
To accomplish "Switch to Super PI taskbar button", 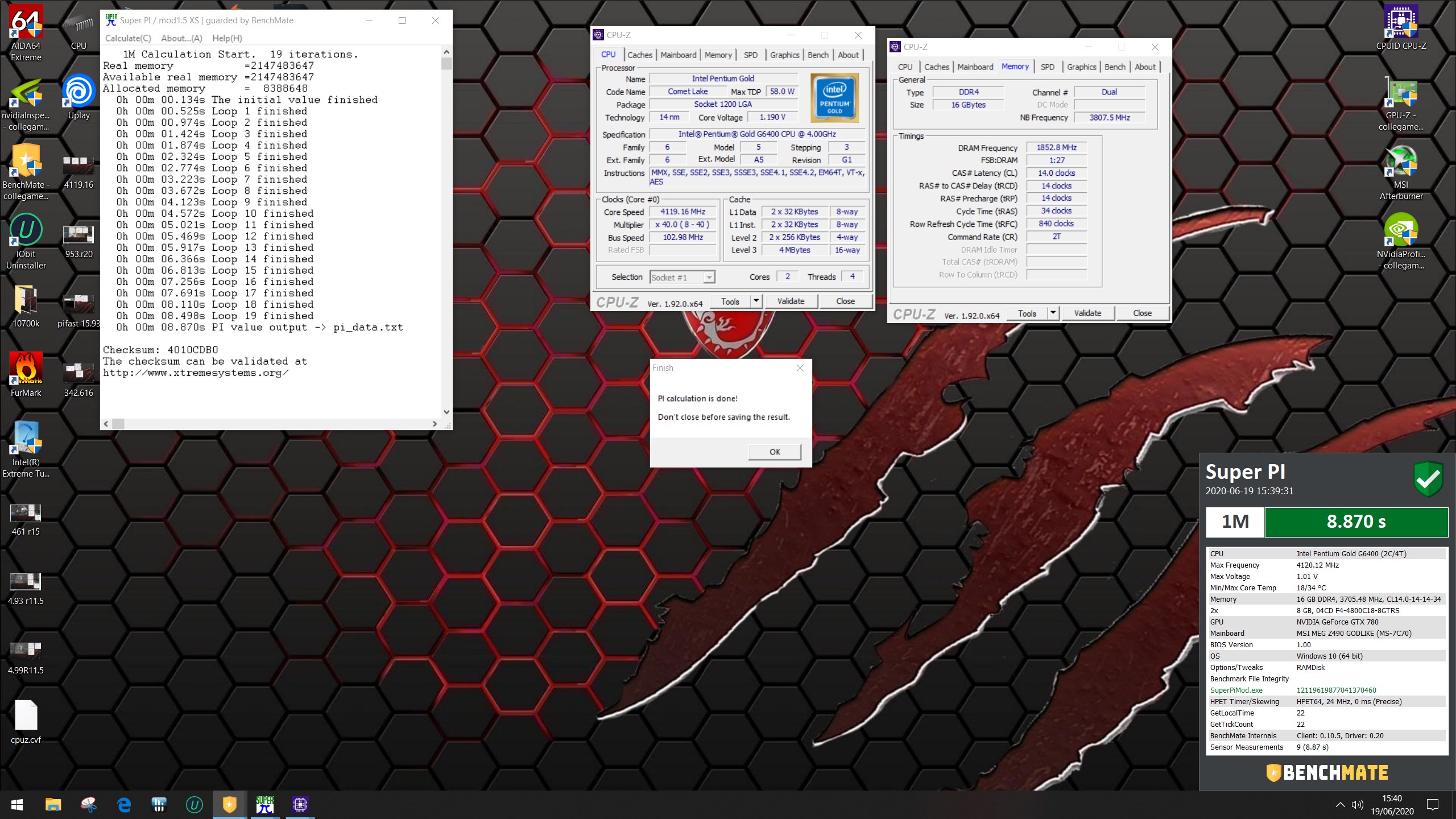I will [264, 805].
